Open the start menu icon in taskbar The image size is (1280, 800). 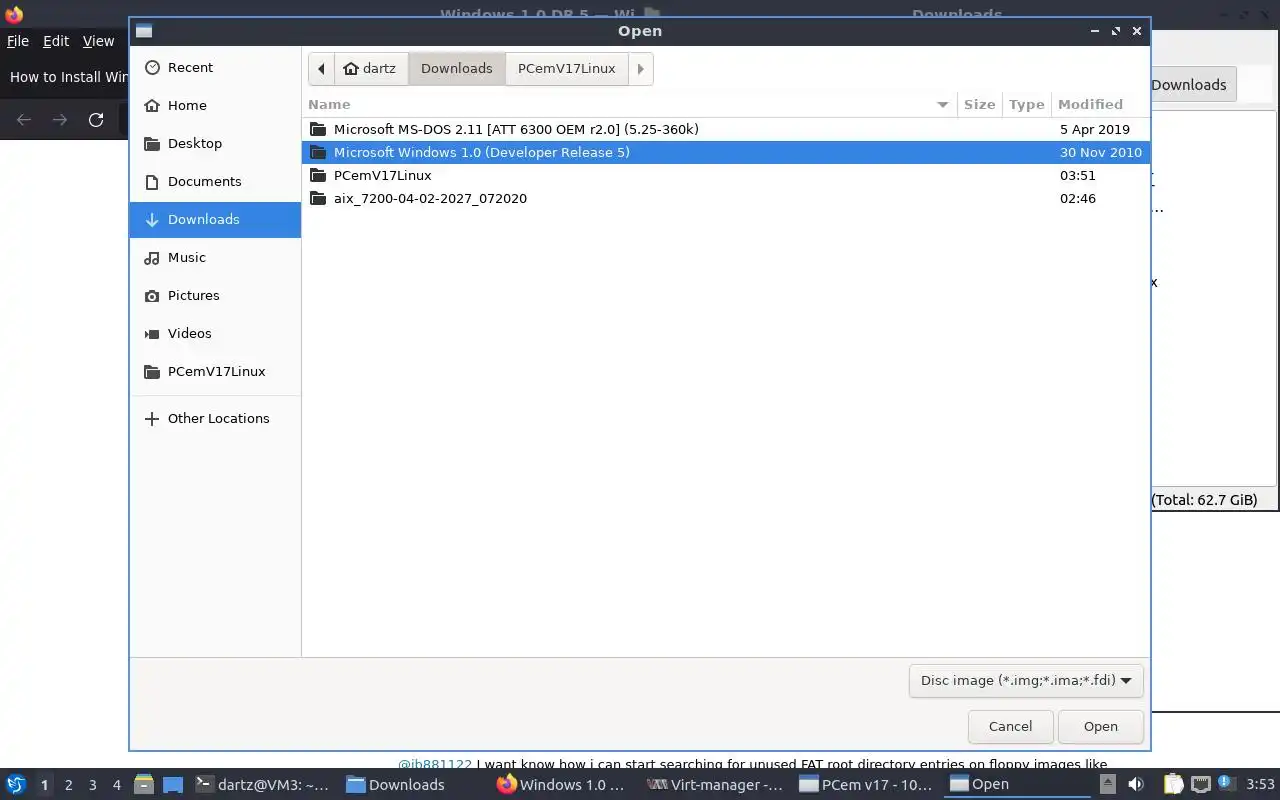coord(15,785)
